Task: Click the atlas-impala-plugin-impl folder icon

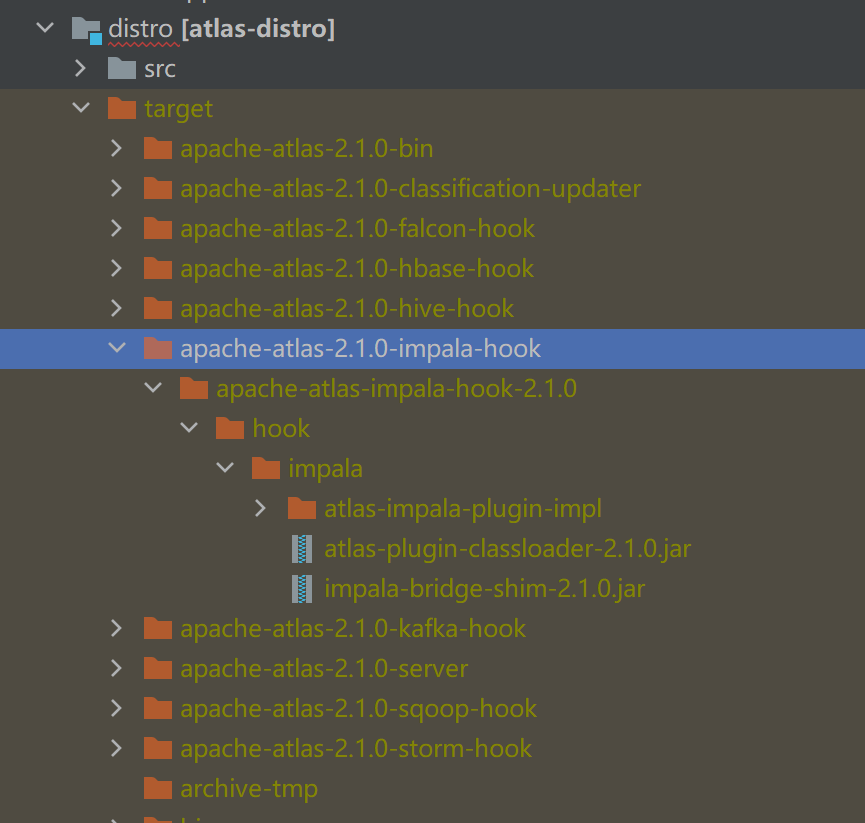Action: pos(302,508)
